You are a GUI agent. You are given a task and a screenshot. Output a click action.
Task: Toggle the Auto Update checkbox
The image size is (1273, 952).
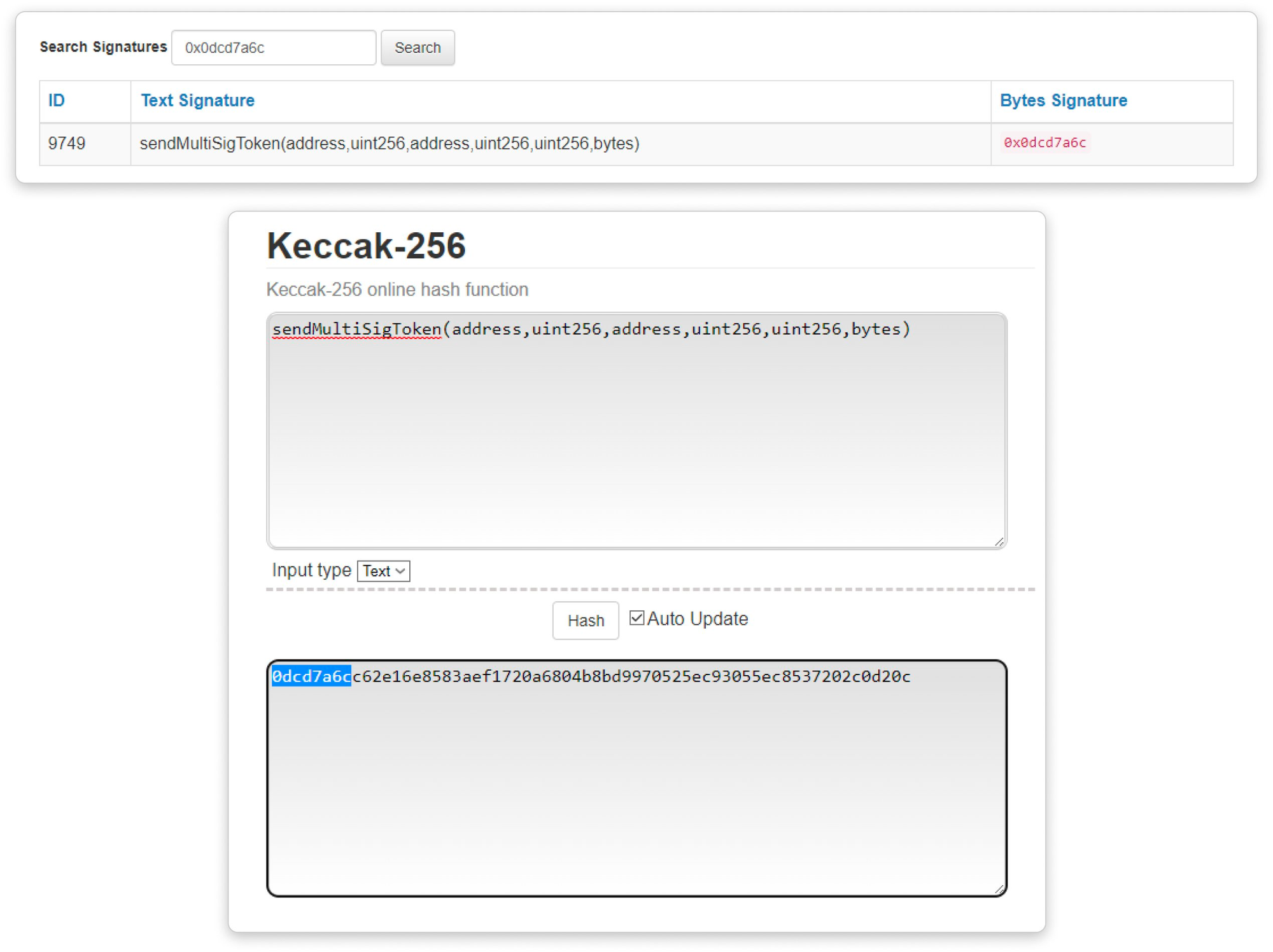(x=636, y=618)
